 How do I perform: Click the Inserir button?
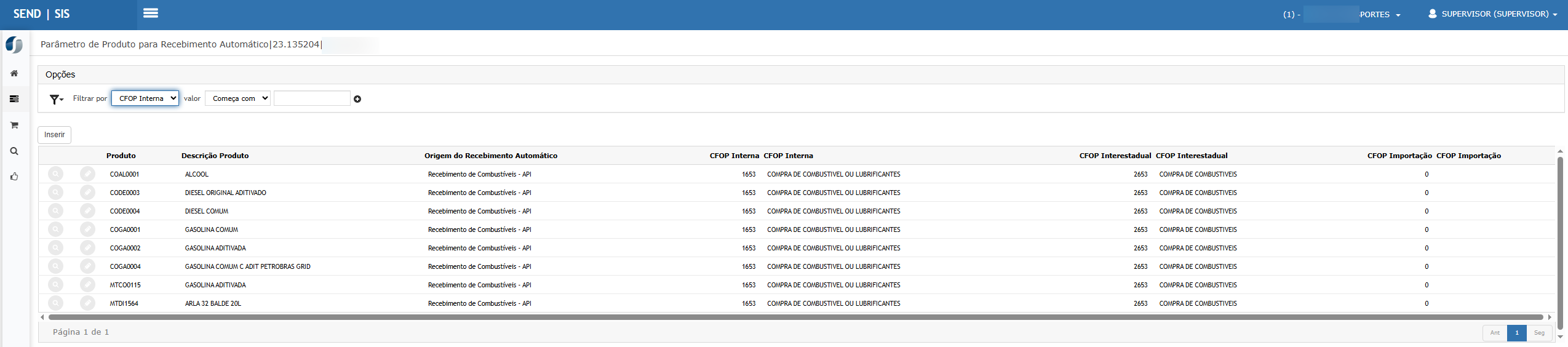54,135
